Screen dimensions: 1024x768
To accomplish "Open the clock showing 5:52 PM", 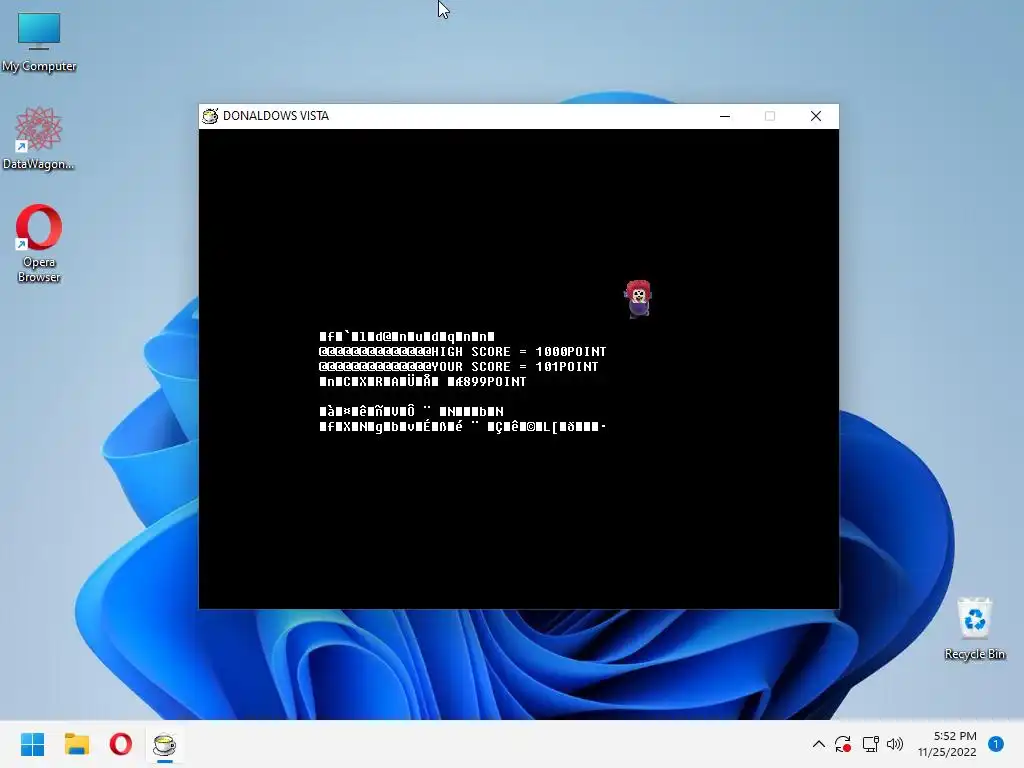I will pyautogui.click(x=947, y=744).
